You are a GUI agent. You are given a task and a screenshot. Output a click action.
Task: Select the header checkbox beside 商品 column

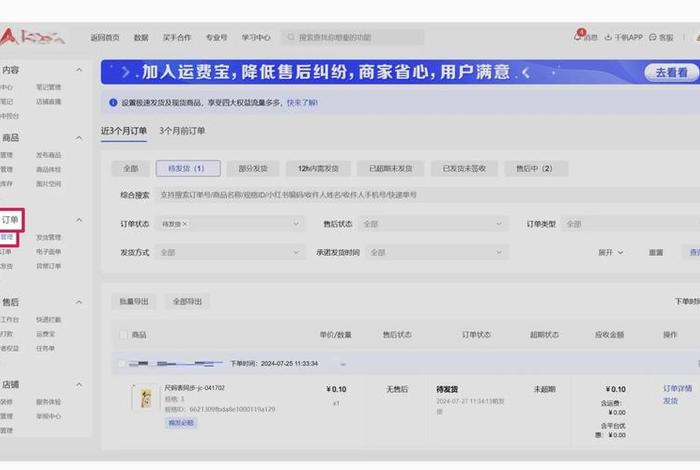point(123,335)
